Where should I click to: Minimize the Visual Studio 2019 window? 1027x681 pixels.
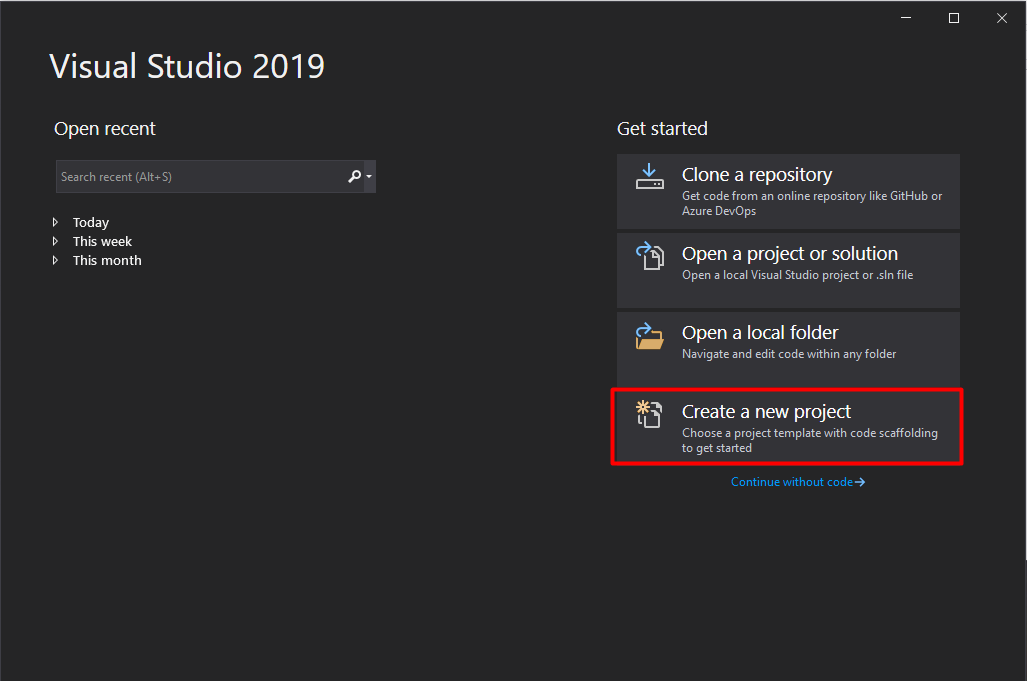pyautogui.click(x=905, y=17)
